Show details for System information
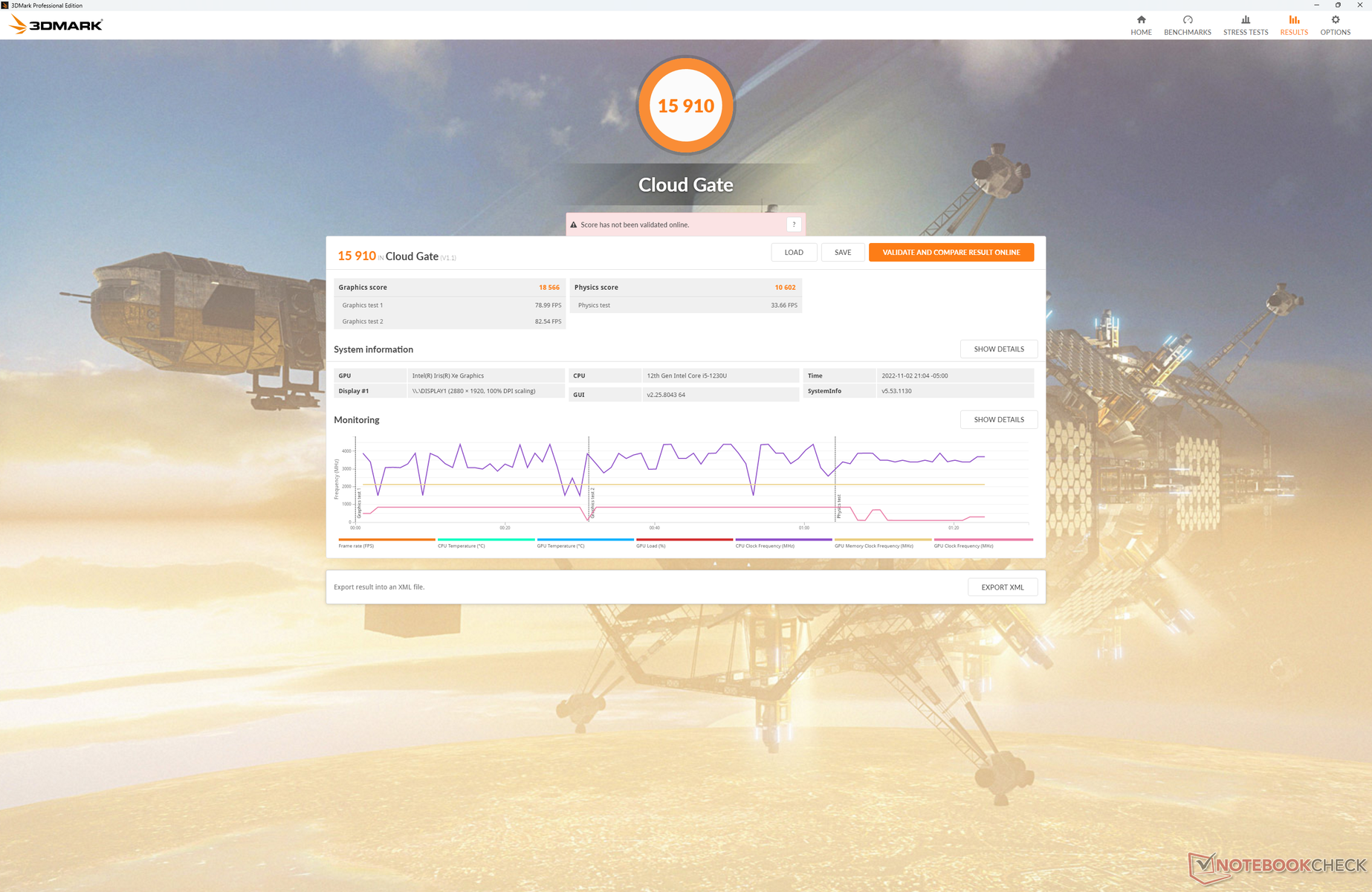The height and width of the screenshot is (892, 1372). click(x=999, y=349)
